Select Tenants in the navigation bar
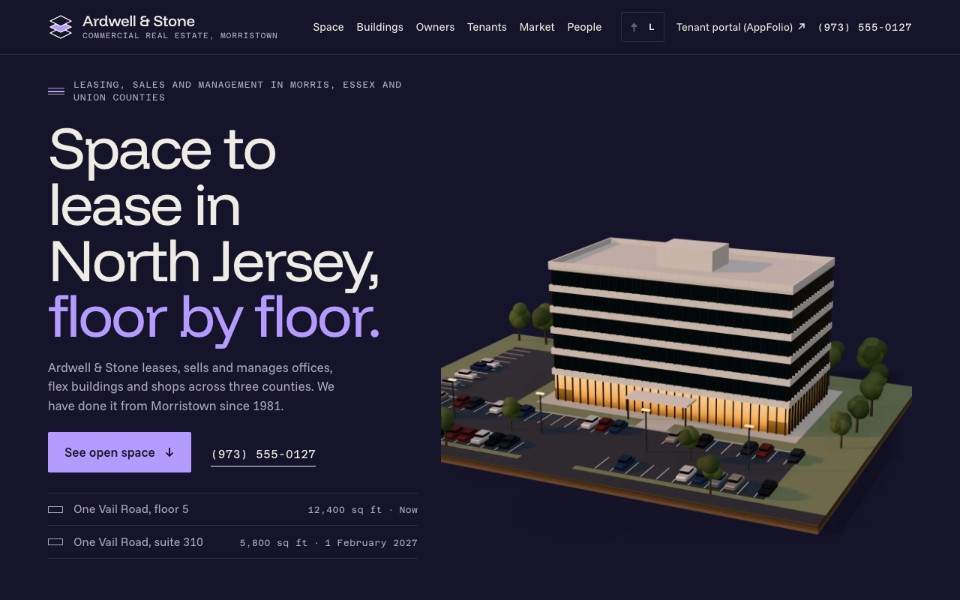The image size is (960, 600). [x=487, y=27]
